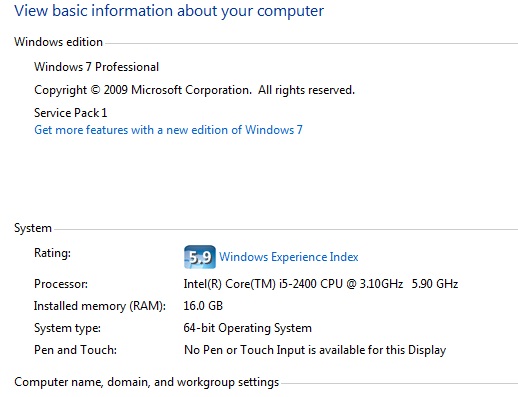Click the View basic information heading

[x=169, y=11]
